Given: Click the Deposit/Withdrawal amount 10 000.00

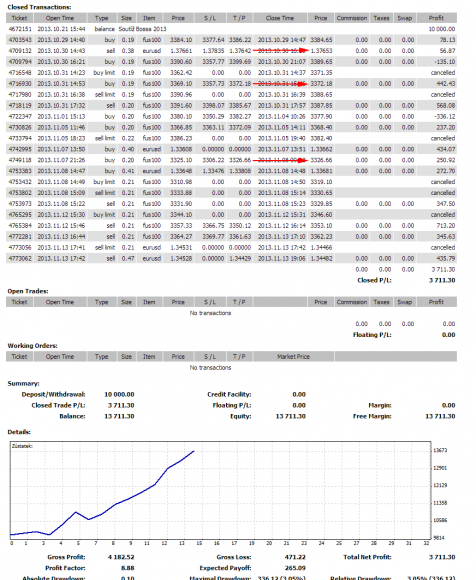Looking at the screenshot, I should [x=119, y=395].
